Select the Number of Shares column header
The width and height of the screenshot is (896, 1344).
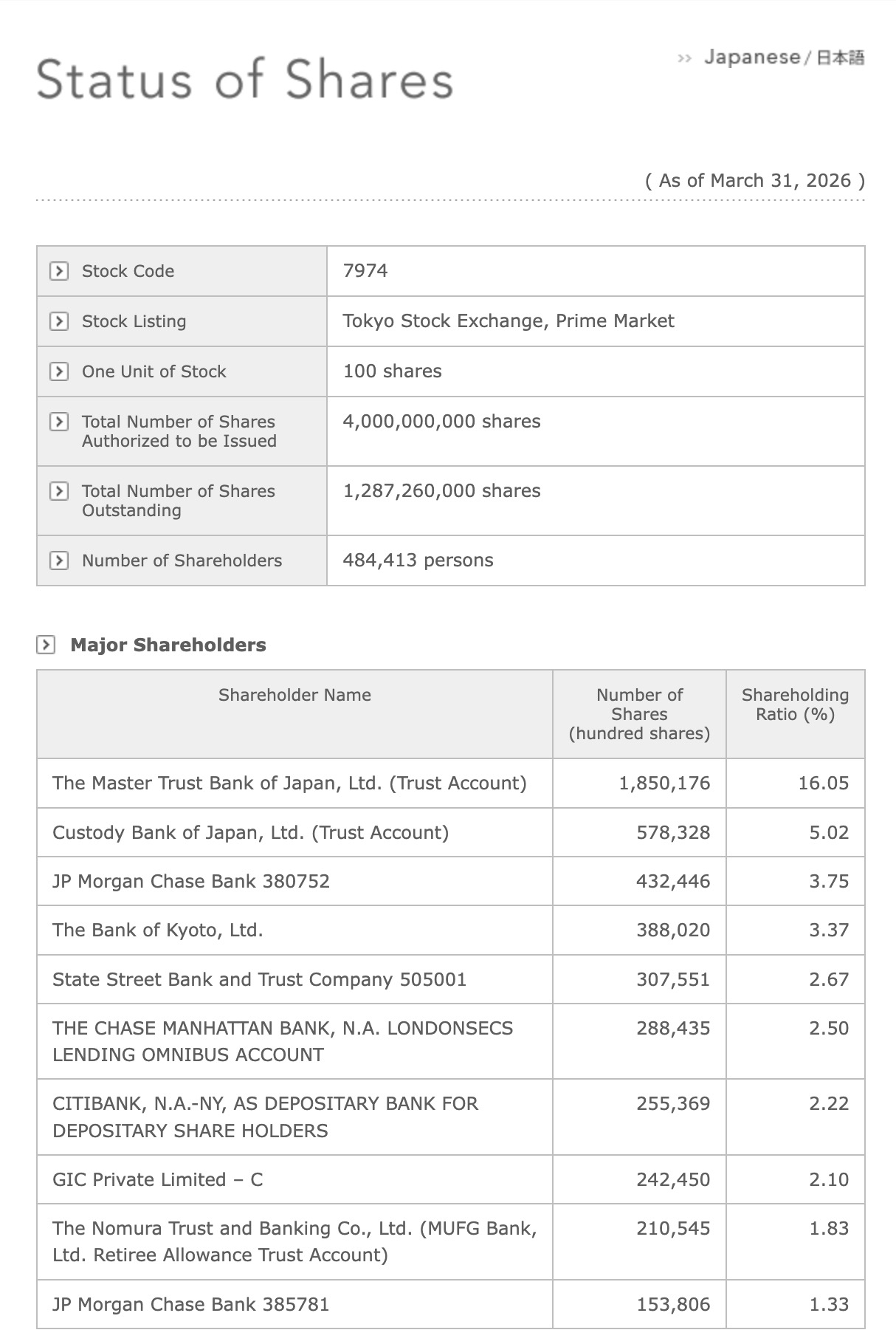coord(639,714)
